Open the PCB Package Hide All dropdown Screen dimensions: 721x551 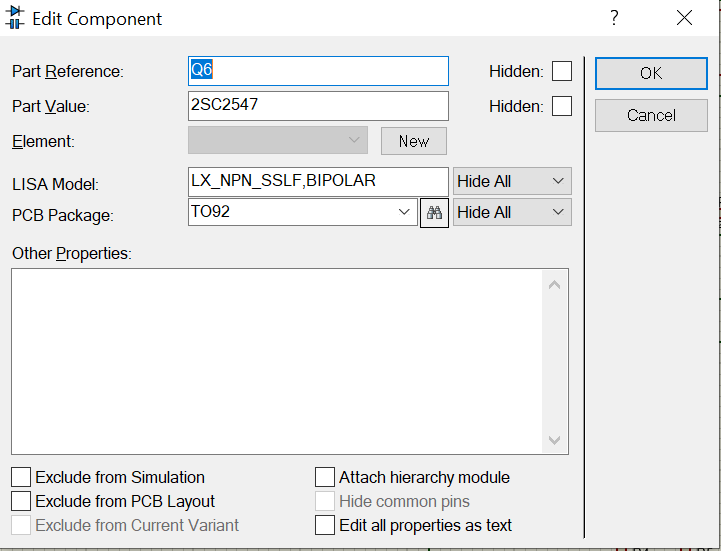(512, 212)
